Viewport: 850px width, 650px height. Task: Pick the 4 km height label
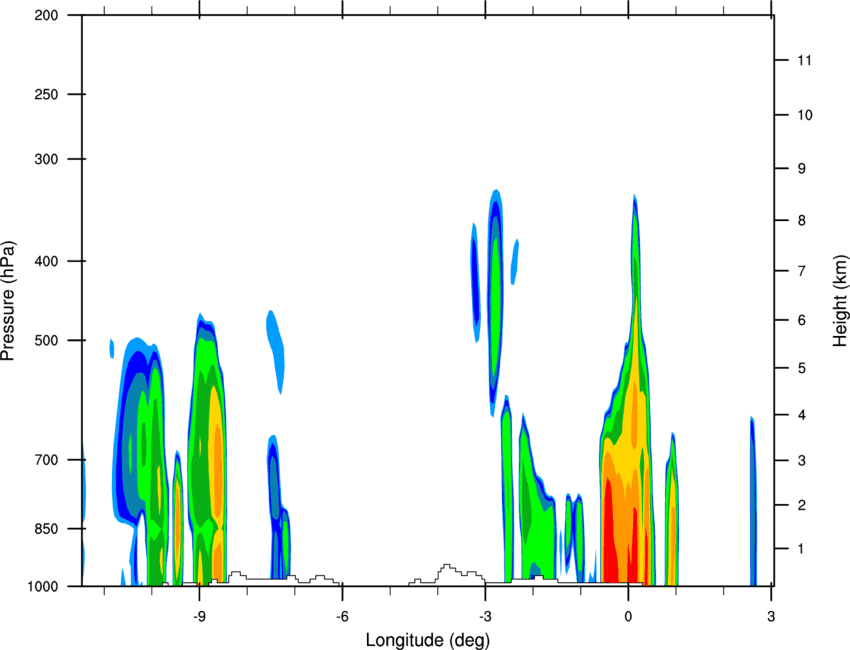(802, 415)
